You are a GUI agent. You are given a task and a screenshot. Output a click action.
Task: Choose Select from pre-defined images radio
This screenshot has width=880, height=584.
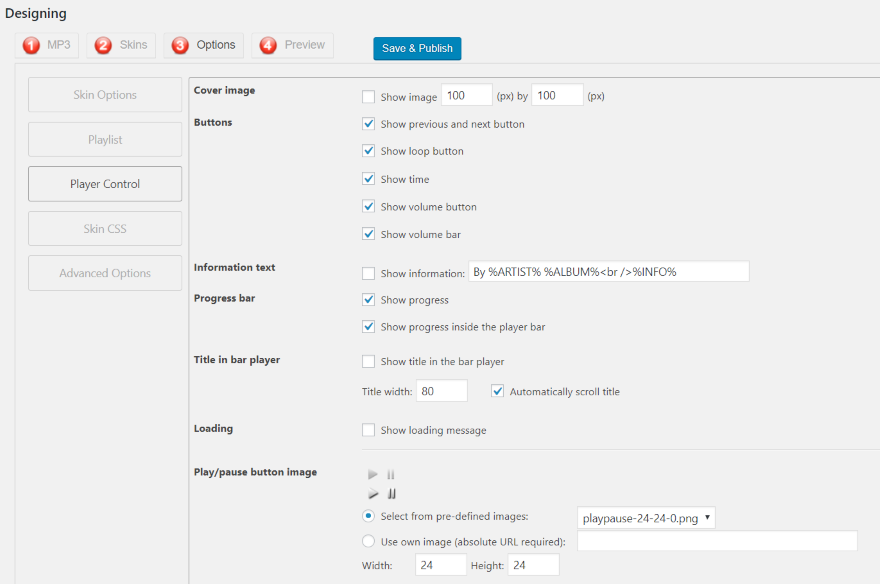pos(368,516)
